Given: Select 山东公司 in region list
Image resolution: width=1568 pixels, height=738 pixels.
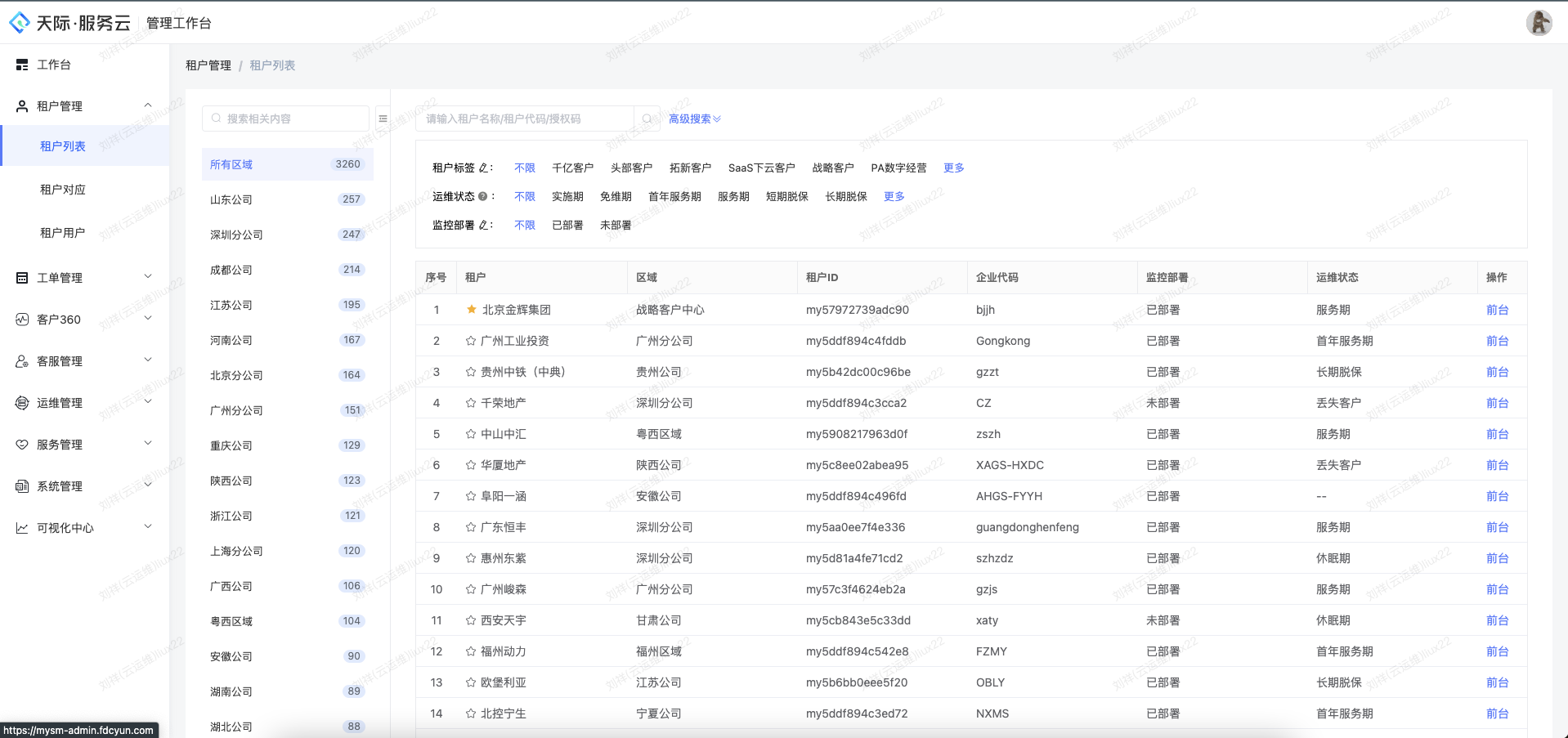Looking at the screenshot, I should click(x=288, y=199).
